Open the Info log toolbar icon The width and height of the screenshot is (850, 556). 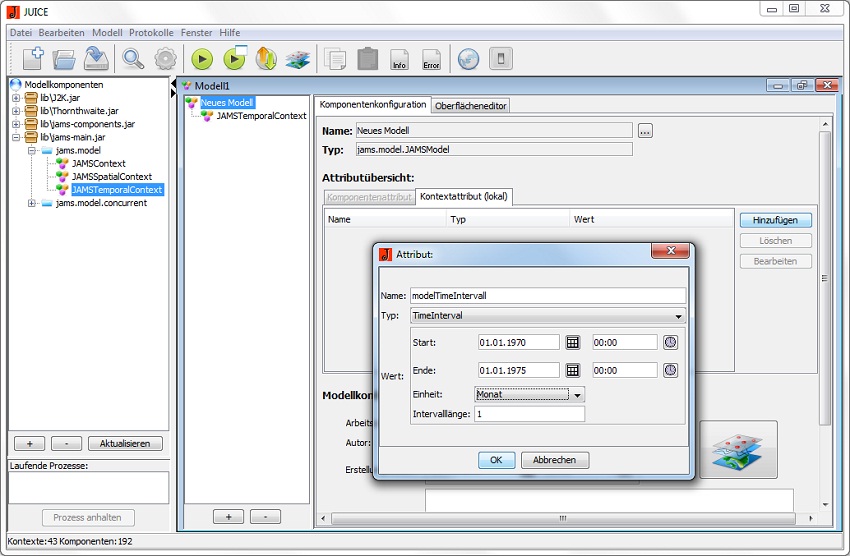coord(399,59)
